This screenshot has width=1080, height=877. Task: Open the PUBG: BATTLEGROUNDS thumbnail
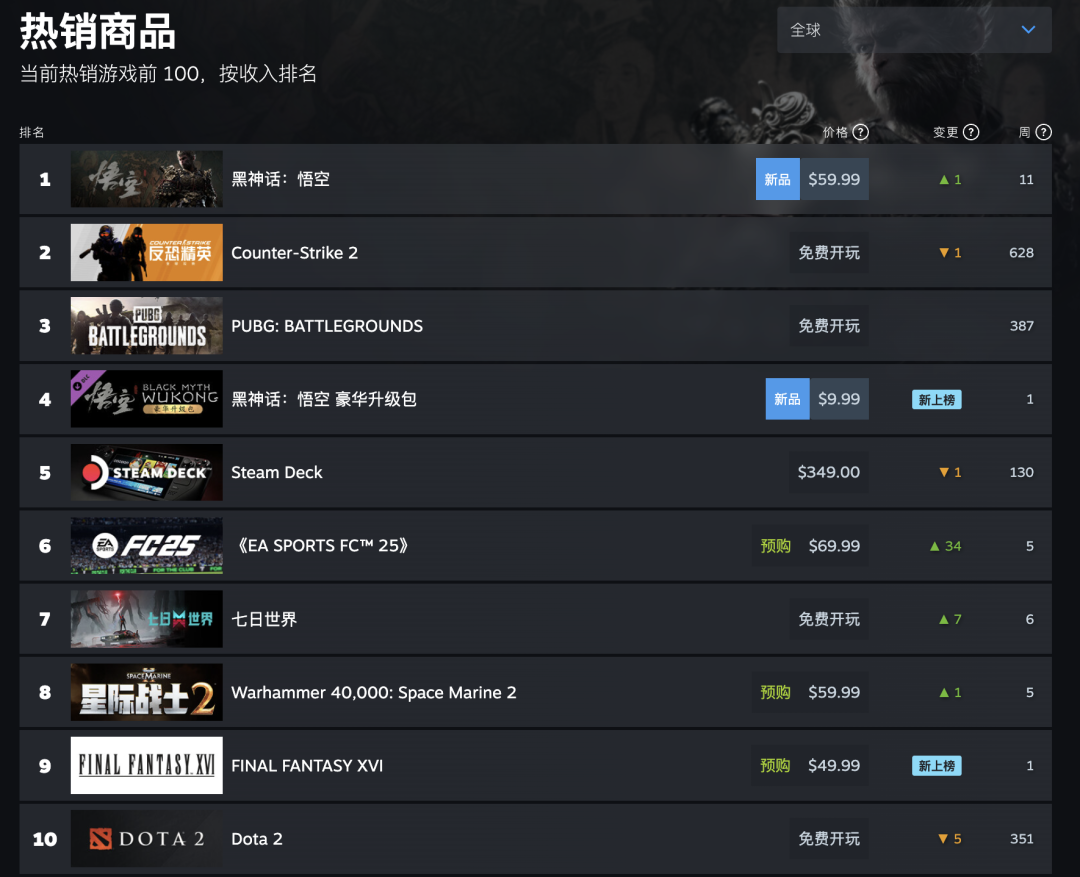click(147, 326)
